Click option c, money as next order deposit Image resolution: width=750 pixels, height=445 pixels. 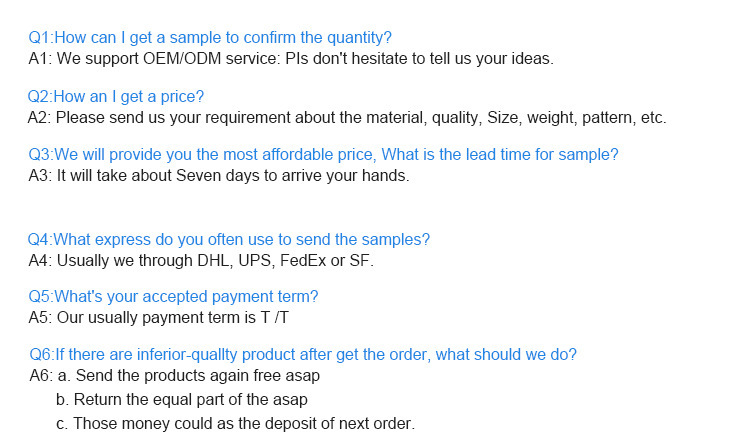(235, 423)
